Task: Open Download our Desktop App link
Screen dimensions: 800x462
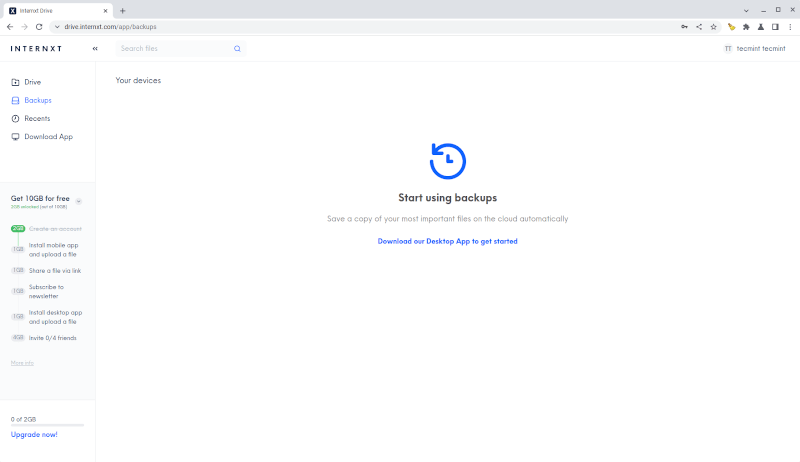Action: coord(447,241)
